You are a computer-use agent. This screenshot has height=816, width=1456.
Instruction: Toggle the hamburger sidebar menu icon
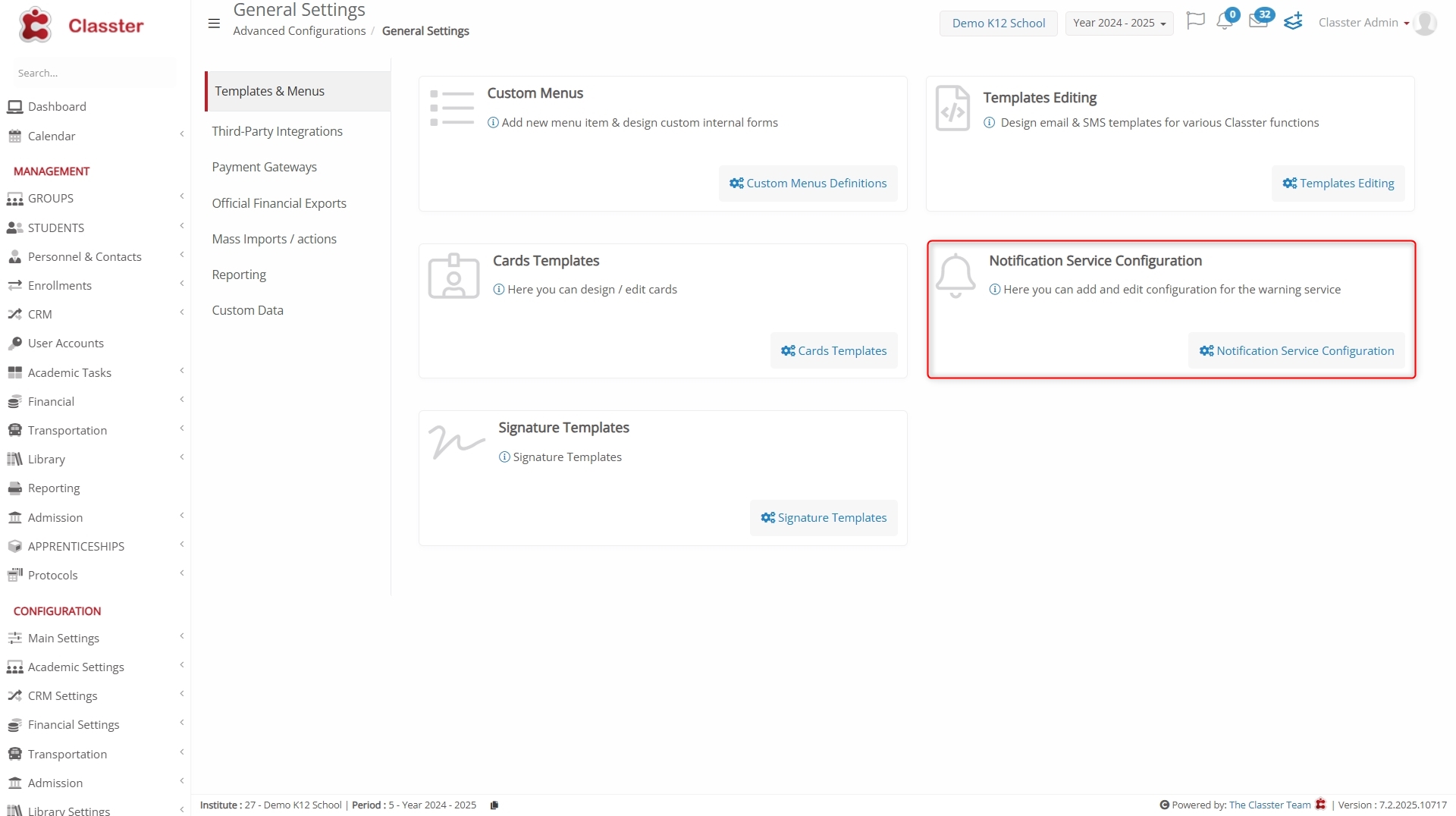[x=214, y=24]
